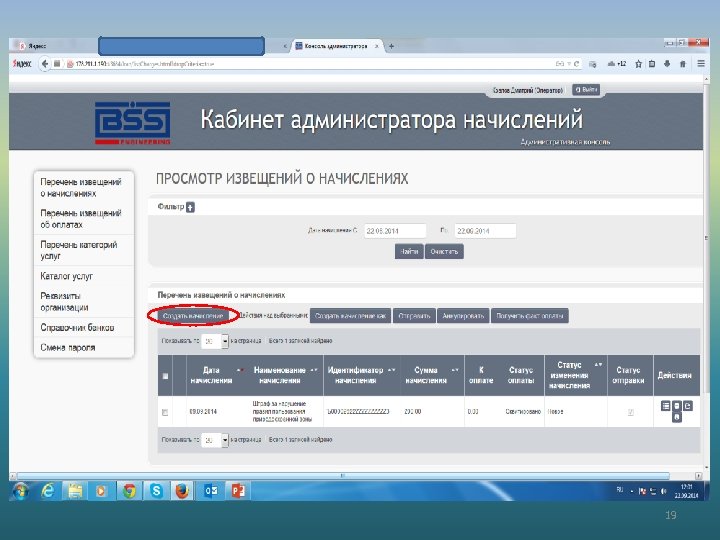Switch to Firefox in the taskbar

(182, 491)
